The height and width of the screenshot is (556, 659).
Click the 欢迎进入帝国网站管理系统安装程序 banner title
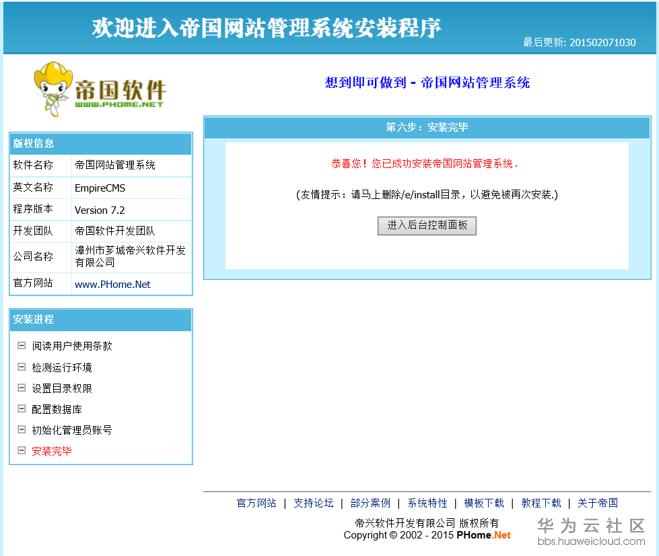[266, 28]
